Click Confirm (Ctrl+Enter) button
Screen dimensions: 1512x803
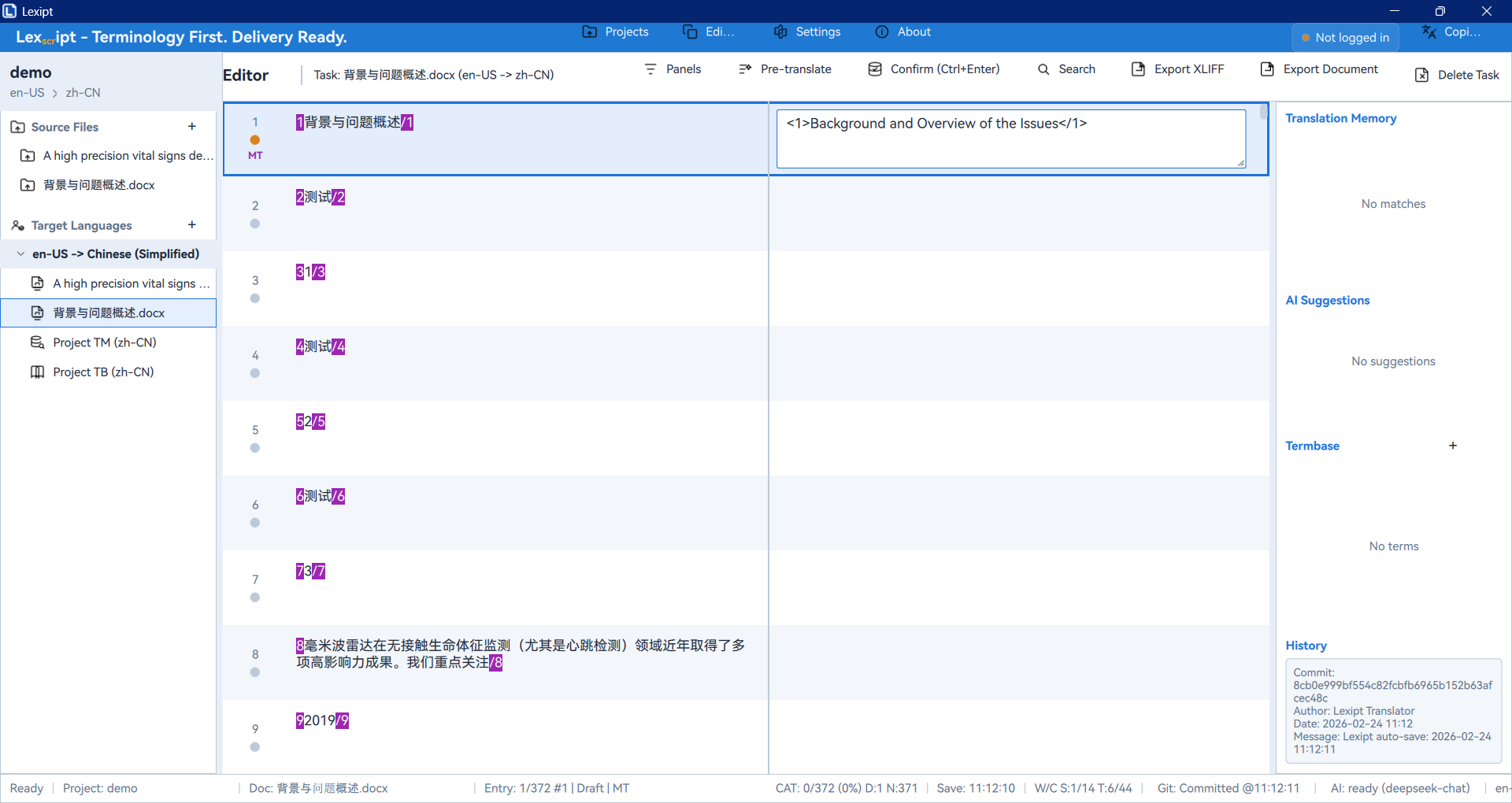click(933, 69)
